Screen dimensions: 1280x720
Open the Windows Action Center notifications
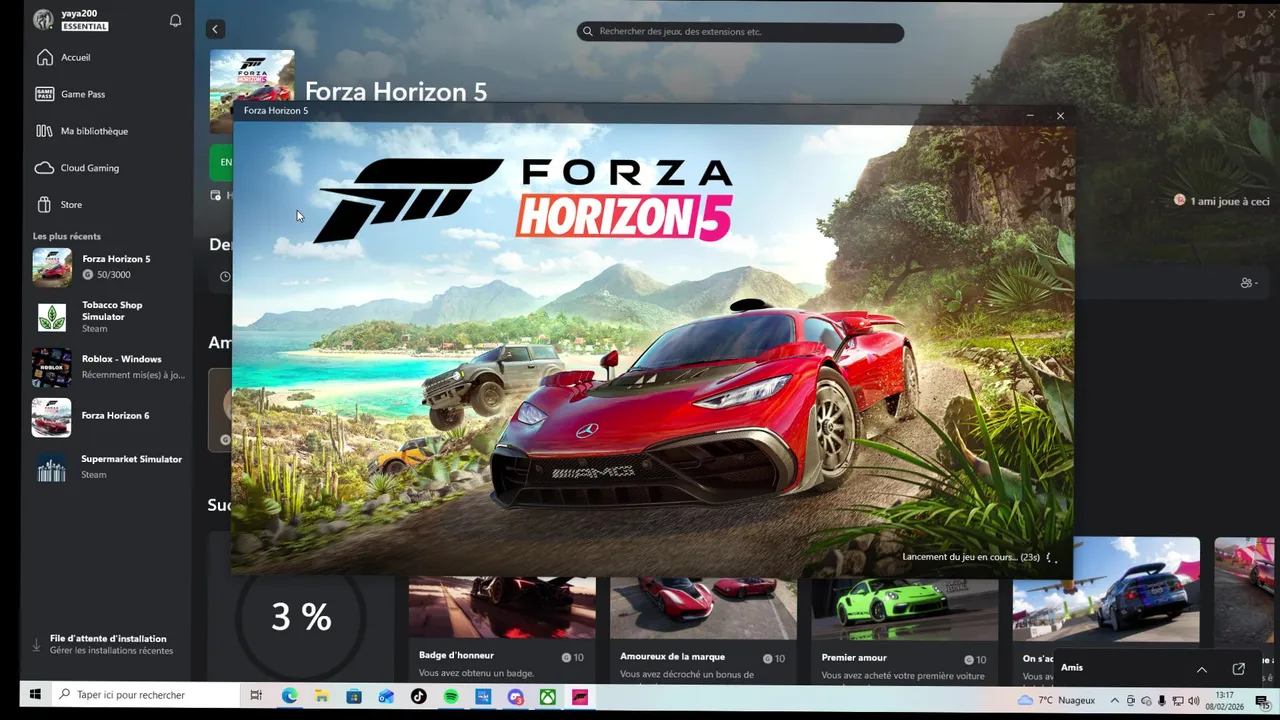pyautogui.click(x=1263, y=702)
